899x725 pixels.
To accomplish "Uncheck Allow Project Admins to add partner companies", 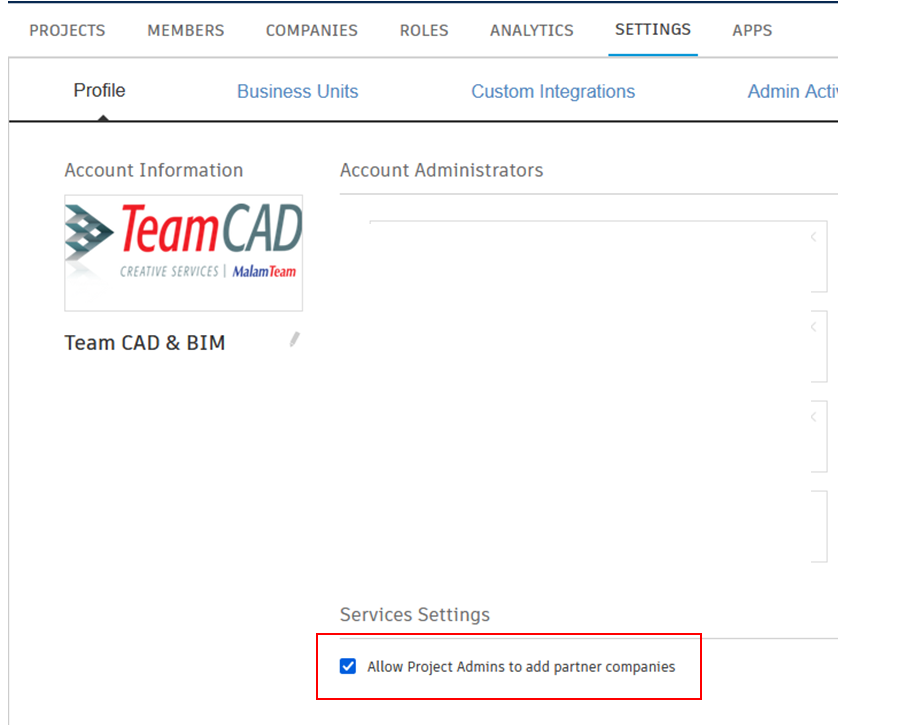I will click(x=348, y=666).
